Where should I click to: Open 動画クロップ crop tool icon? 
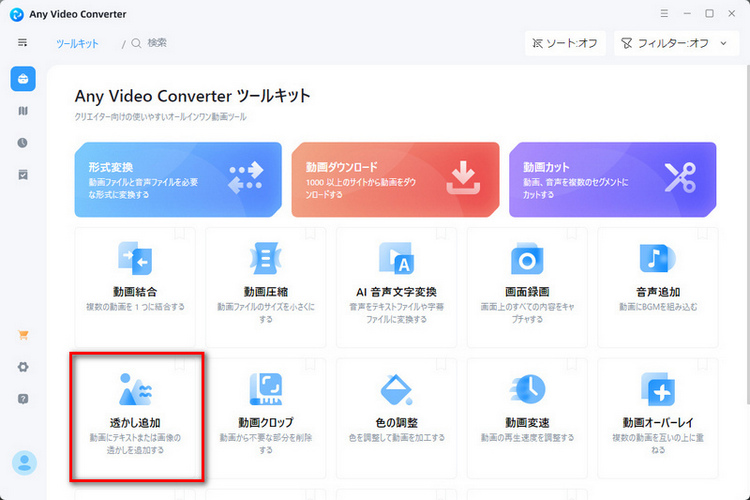click(x=265, y=389)
